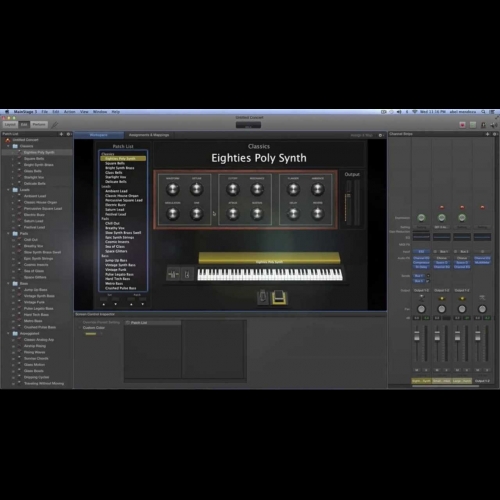Viewport: 500px width, 500px height.
Task: Collapse the Arpeggiated folder
Action: point(8,333)
